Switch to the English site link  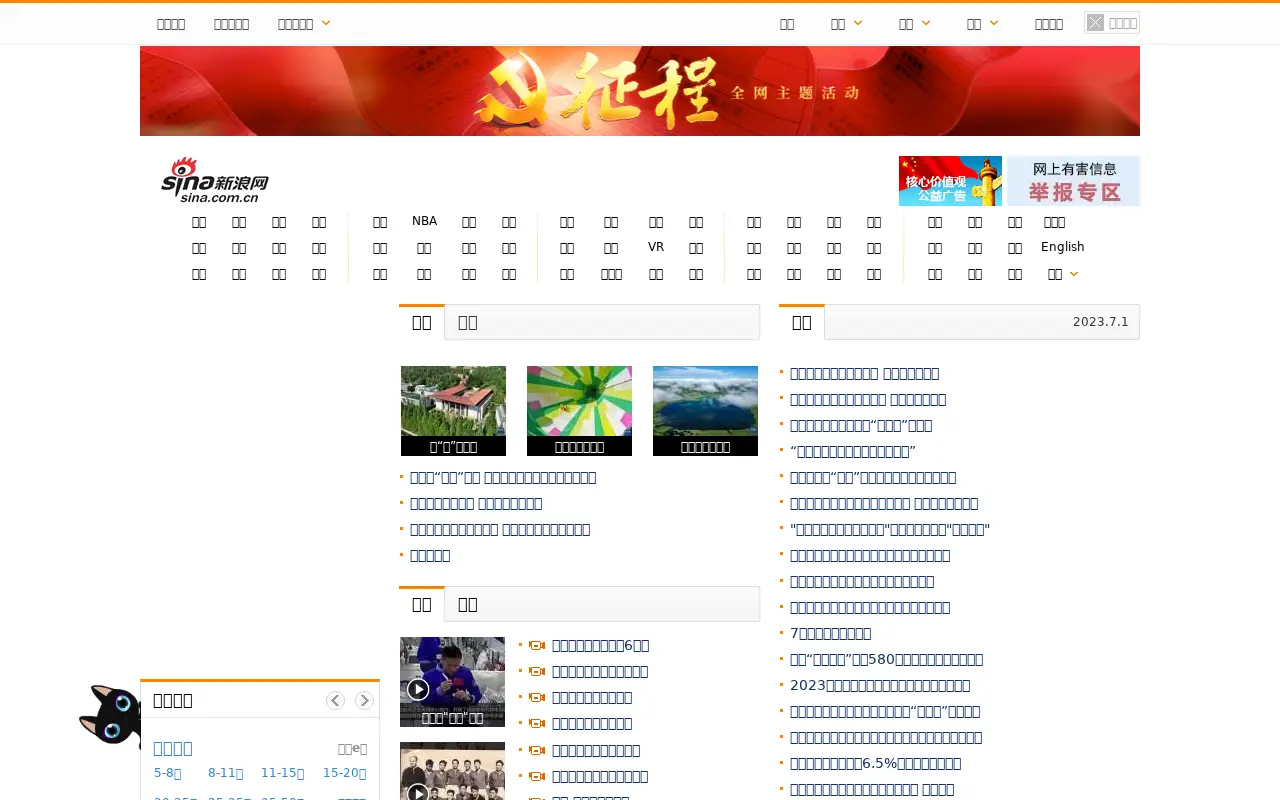pyautogui.click(x=1062, y=247)
